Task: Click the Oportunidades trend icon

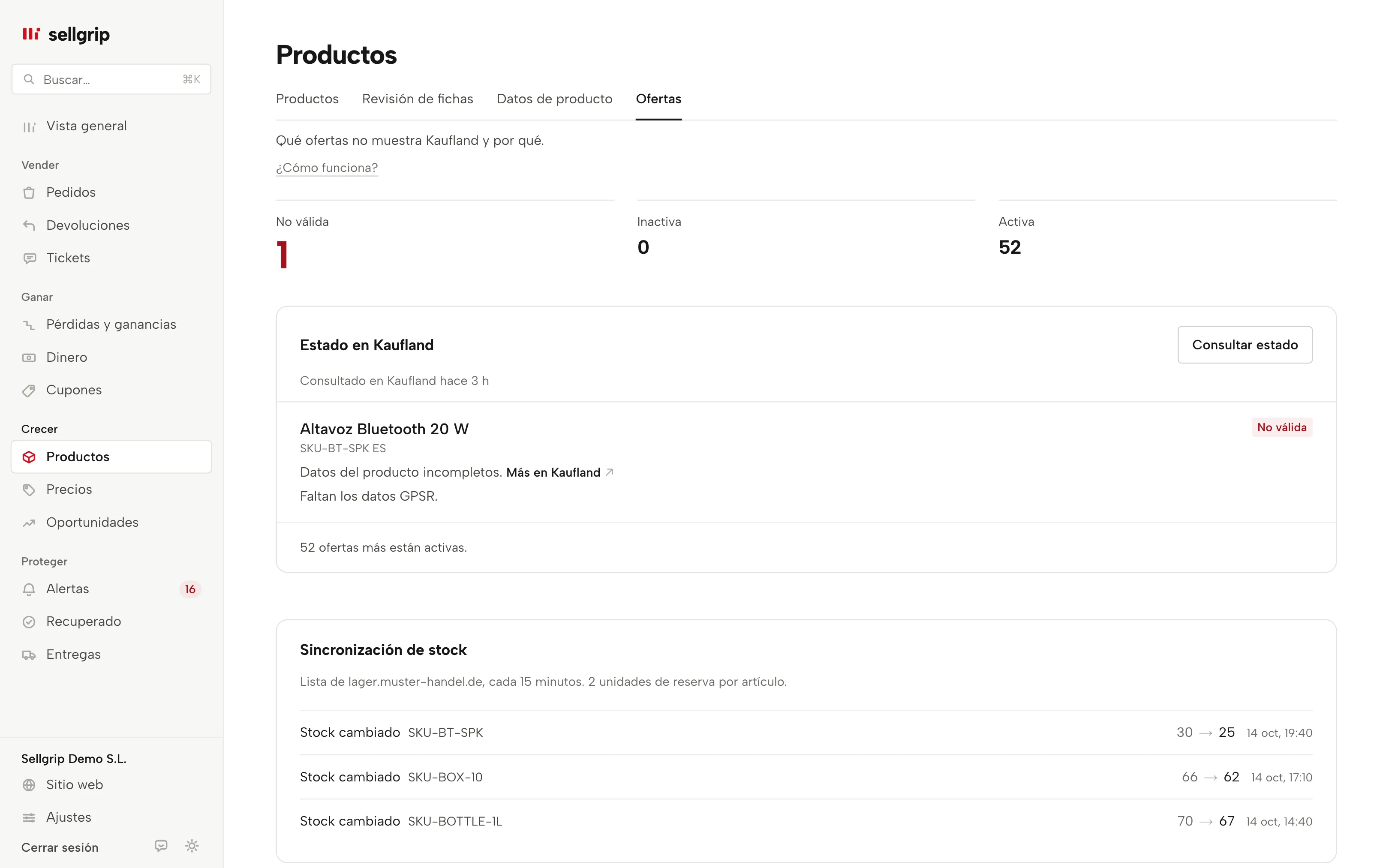Action: [x=29, y=523]
